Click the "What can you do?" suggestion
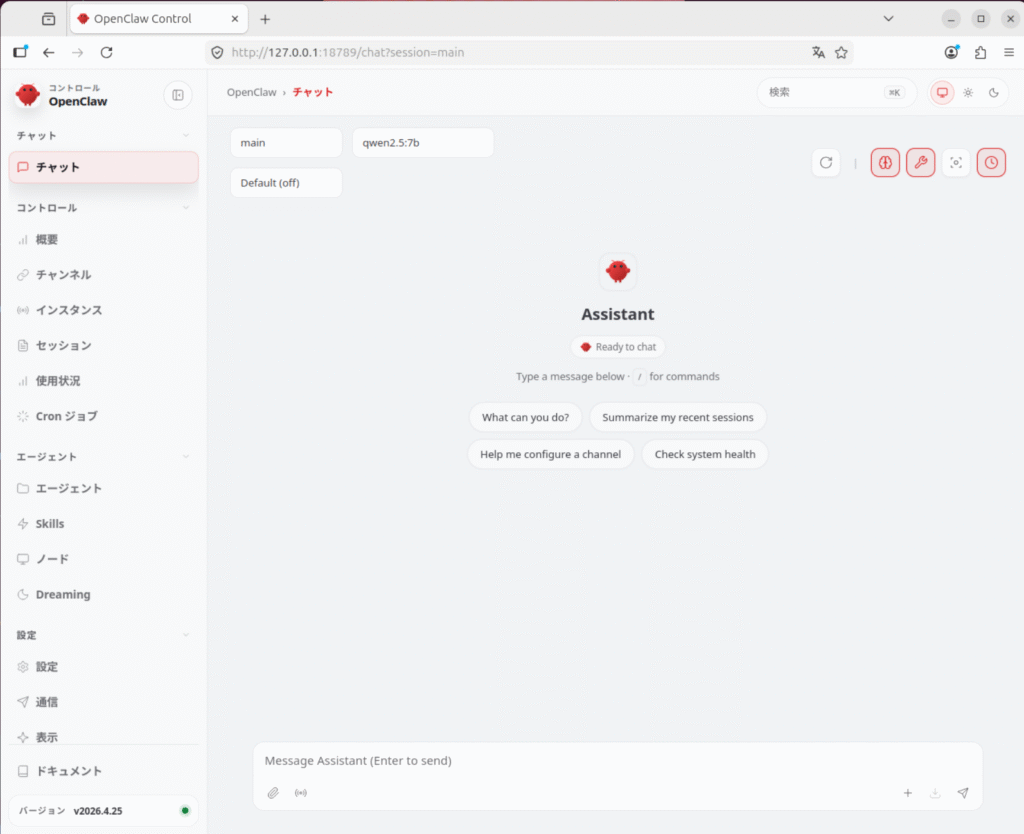Screen dimensions: 1024x834 (x=525, y=417)
